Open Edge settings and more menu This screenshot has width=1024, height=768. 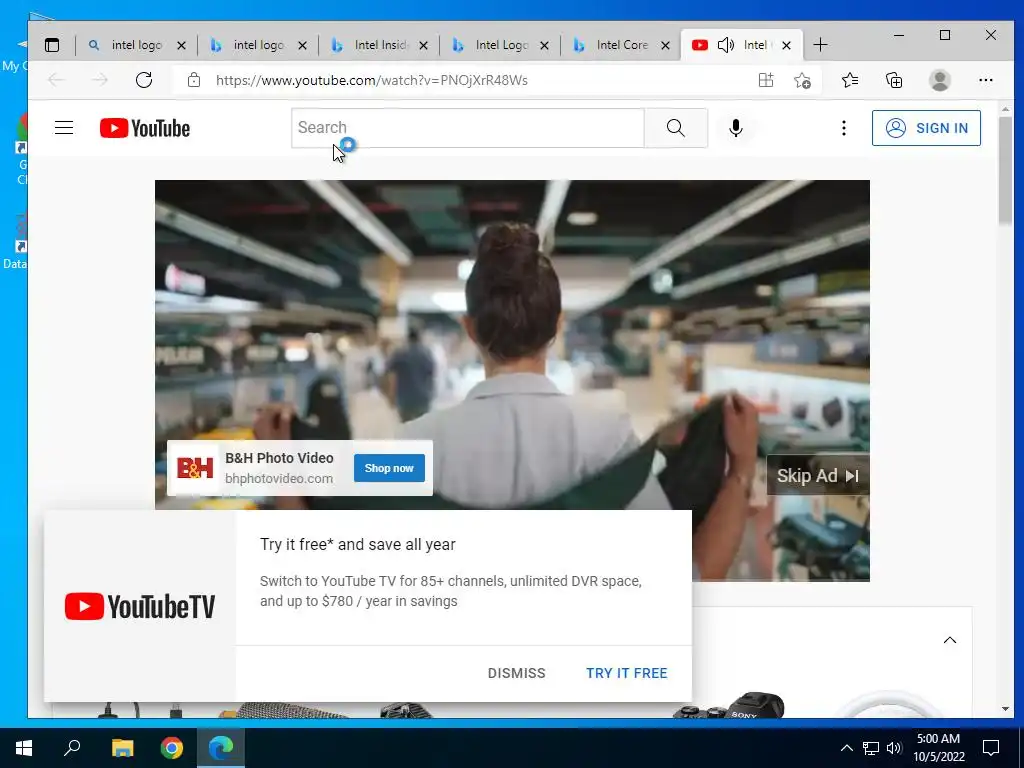985,80
